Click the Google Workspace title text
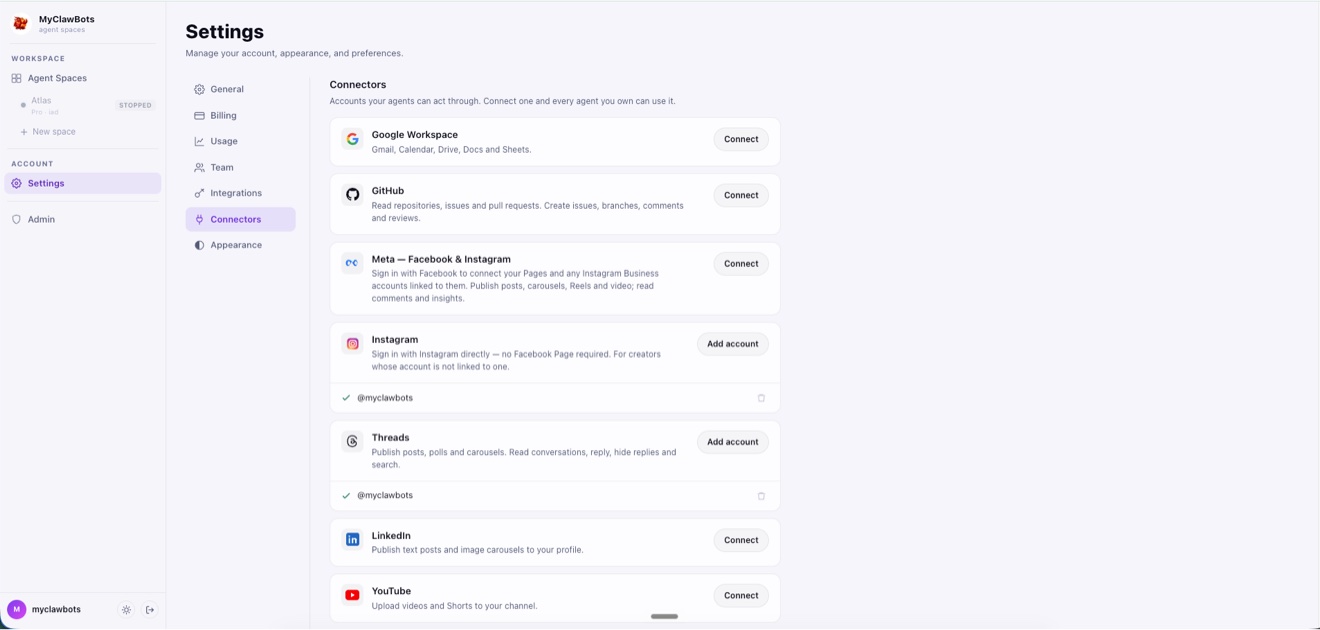 (415, 135)
